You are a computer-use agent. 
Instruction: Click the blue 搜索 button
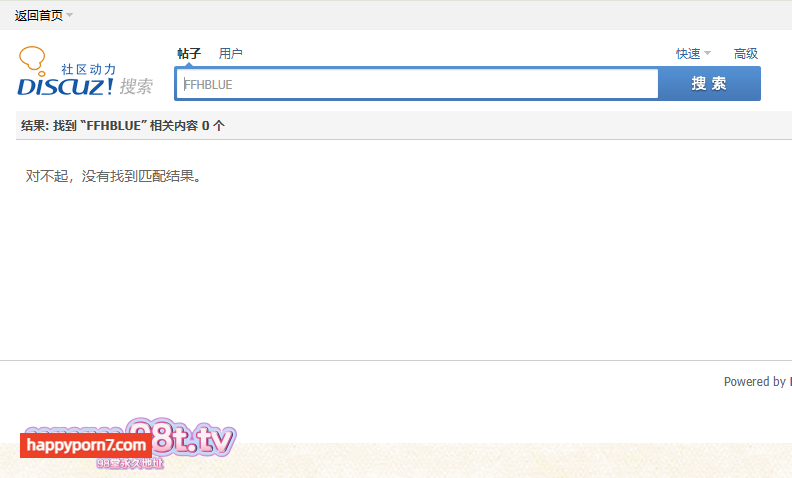pyautogui.click(x=709, y=83)
